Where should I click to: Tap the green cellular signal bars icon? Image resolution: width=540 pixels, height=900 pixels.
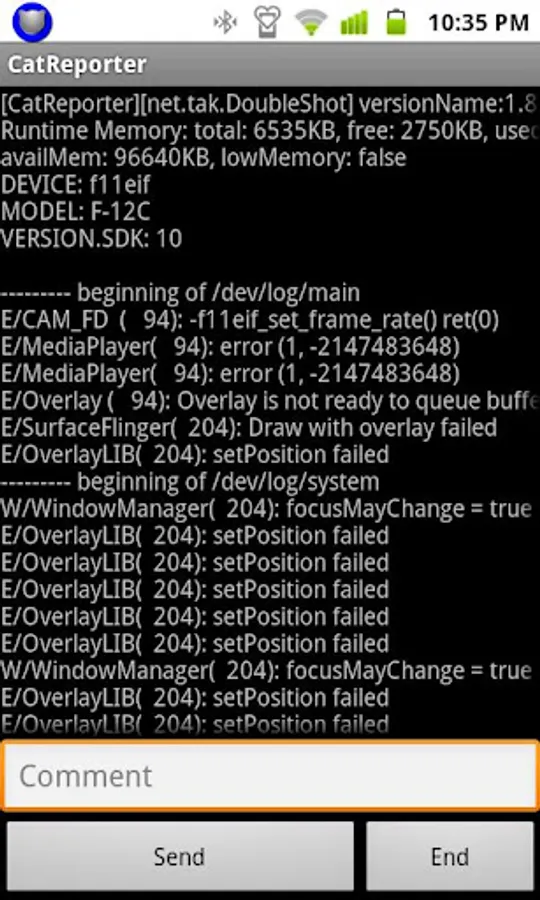pyautogui.click(x=354, y=23)
